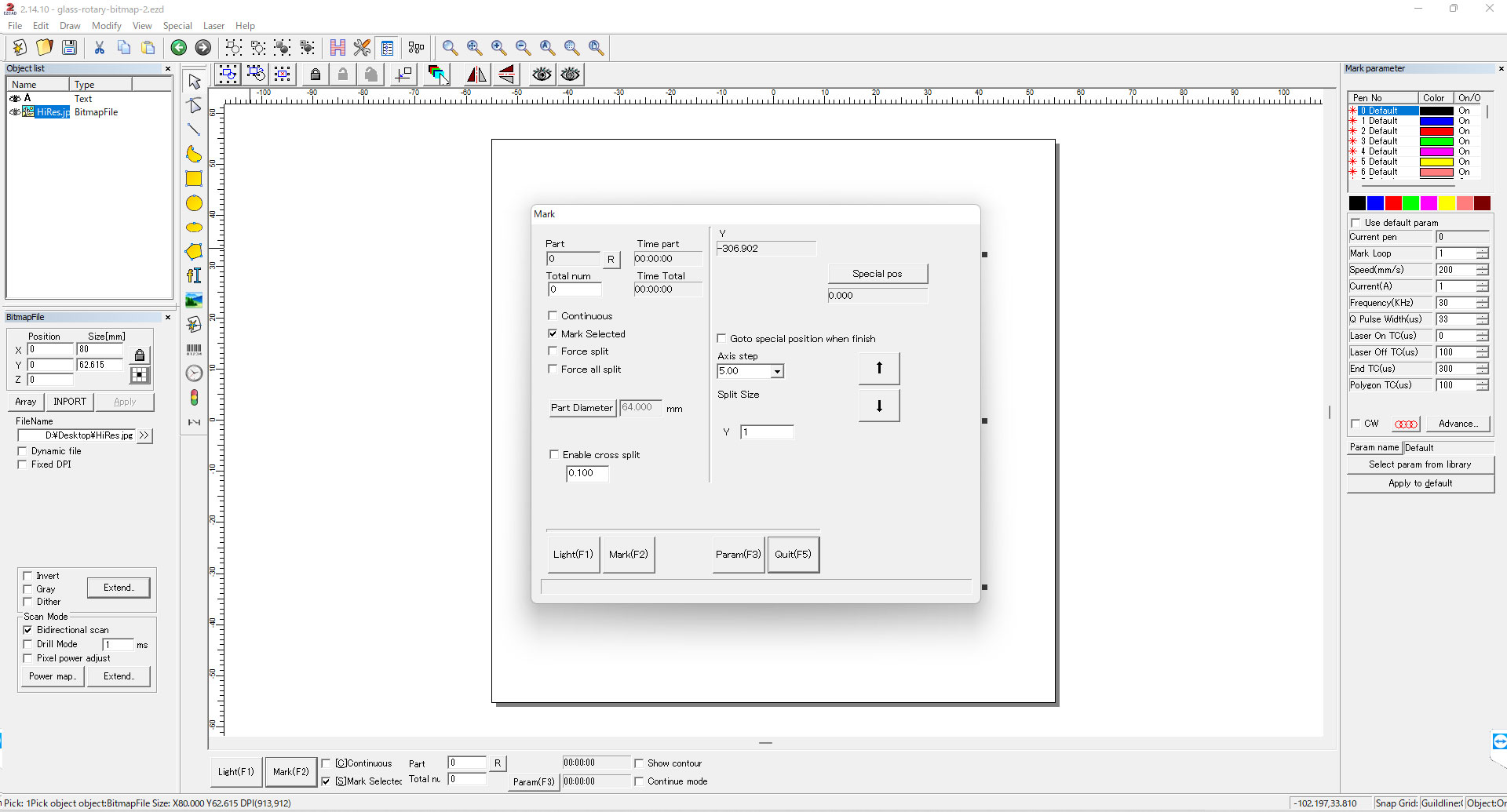Select the polygon drawing tool
Image resolution: width=1507 pixels, height=812 pixels.
(194, 252)
